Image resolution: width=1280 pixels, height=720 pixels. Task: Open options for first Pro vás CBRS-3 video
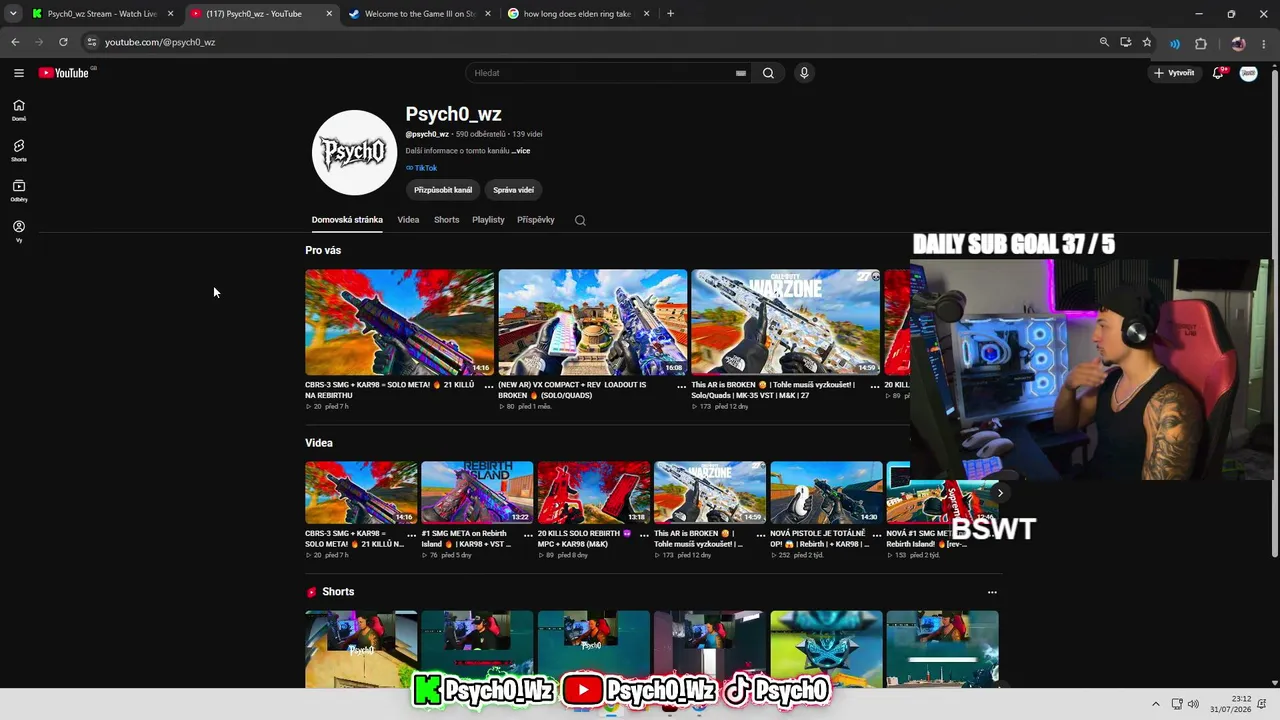[488, 386]
